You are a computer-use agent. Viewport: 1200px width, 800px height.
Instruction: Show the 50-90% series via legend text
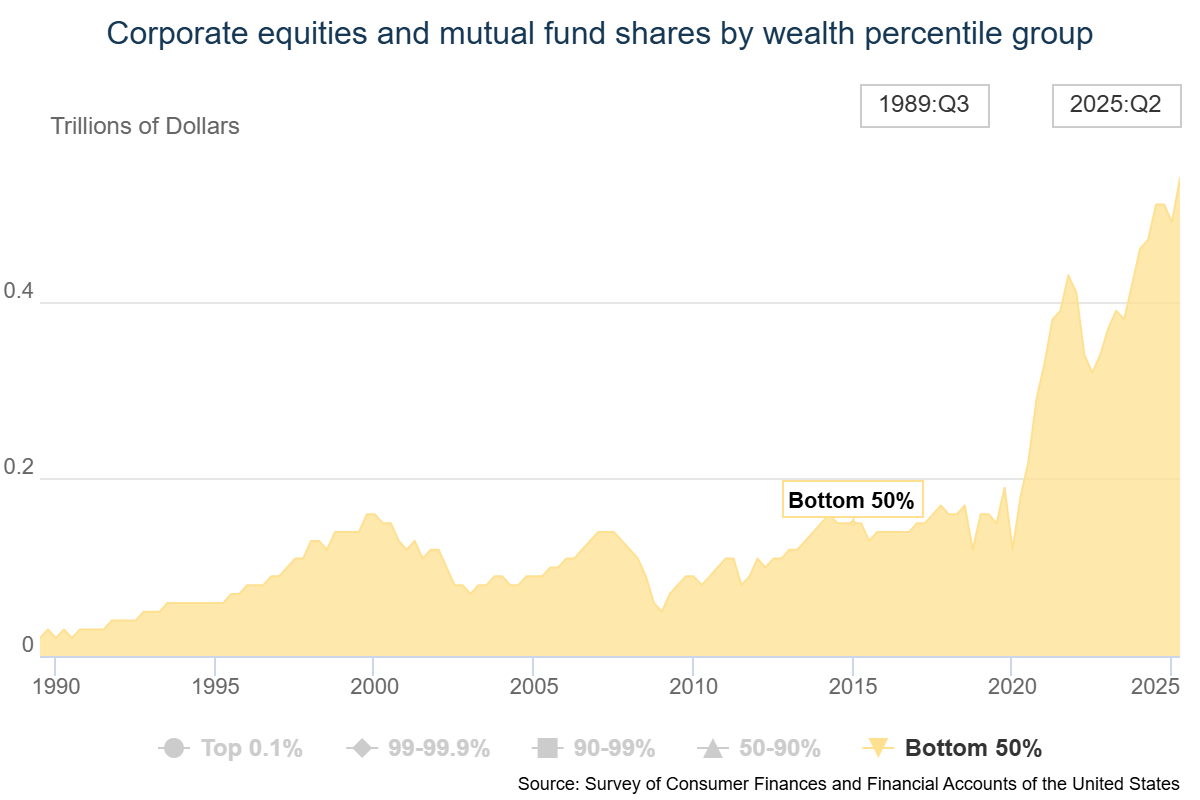(x=779, y=748)
